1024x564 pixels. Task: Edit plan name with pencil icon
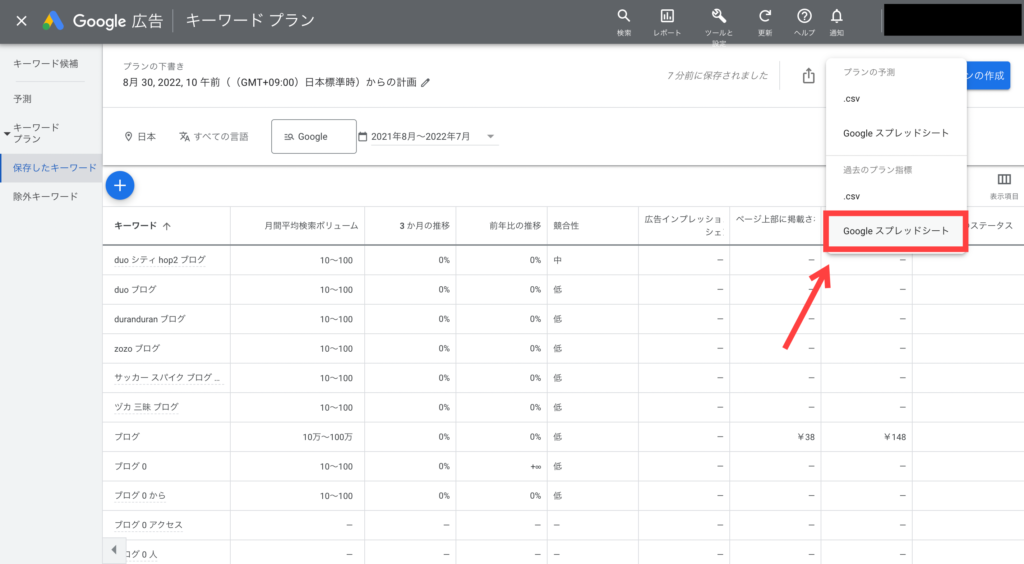(426, 82)
